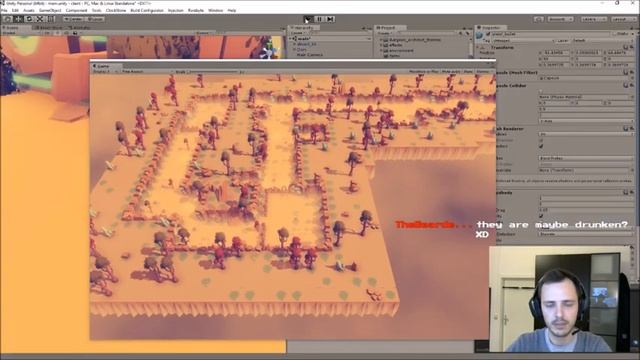Toggle the Stats button in Game view
The width and height of the screenshot is (640, 360).
(x=468, y=71)
